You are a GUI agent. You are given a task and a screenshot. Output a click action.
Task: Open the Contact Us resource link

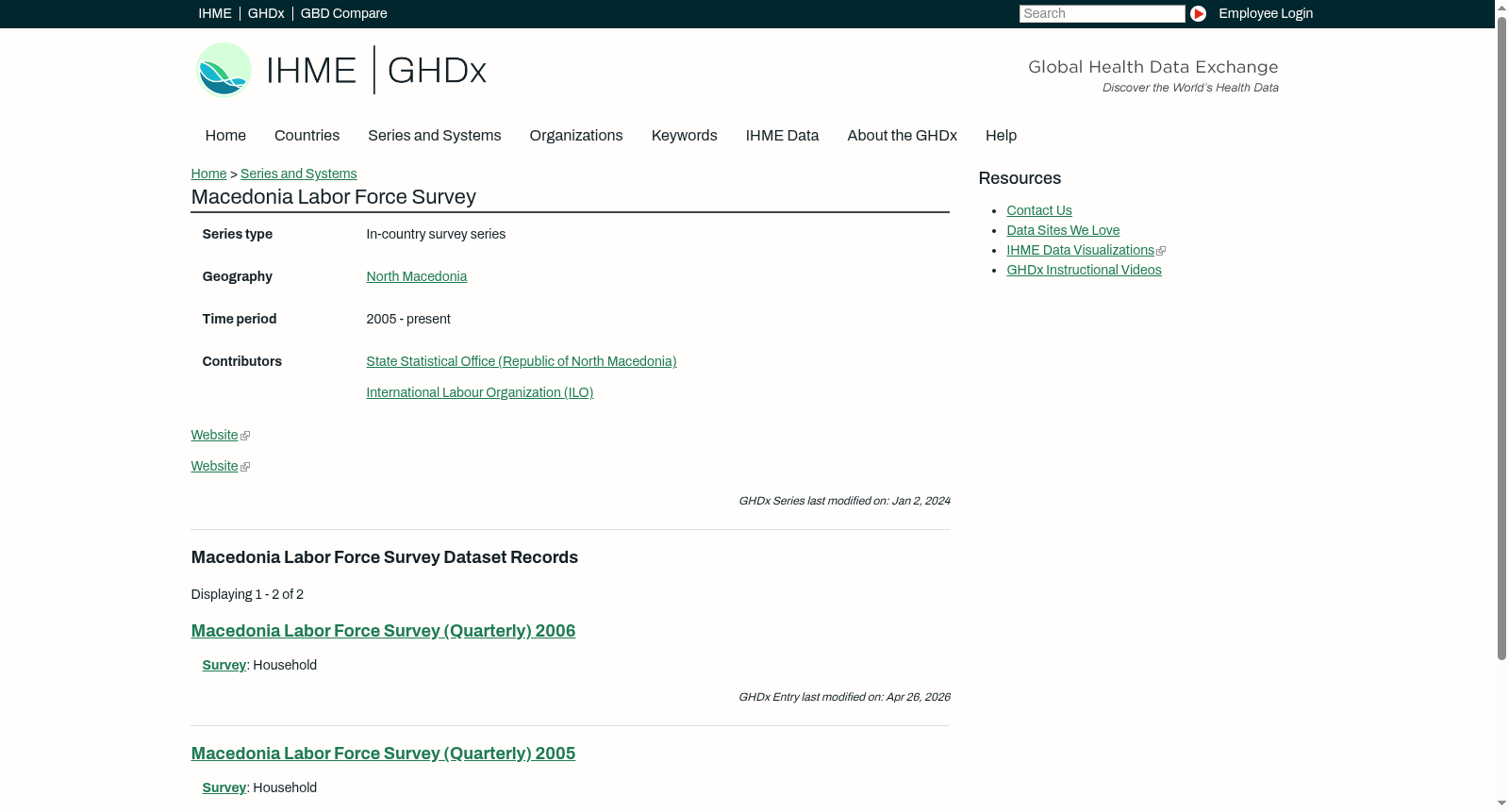click(x=1038, y=210)
